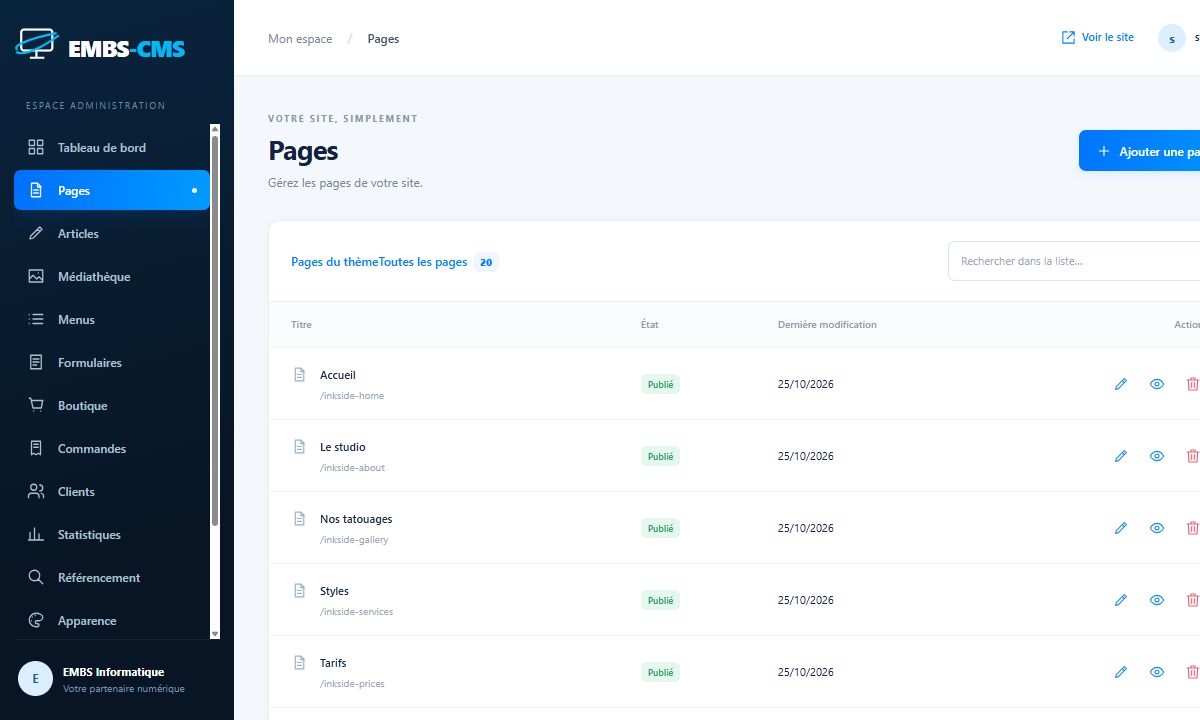1200x720 pixels.
Task: Delete the Nos tatouages page
Action: [x=1192, y=528]
